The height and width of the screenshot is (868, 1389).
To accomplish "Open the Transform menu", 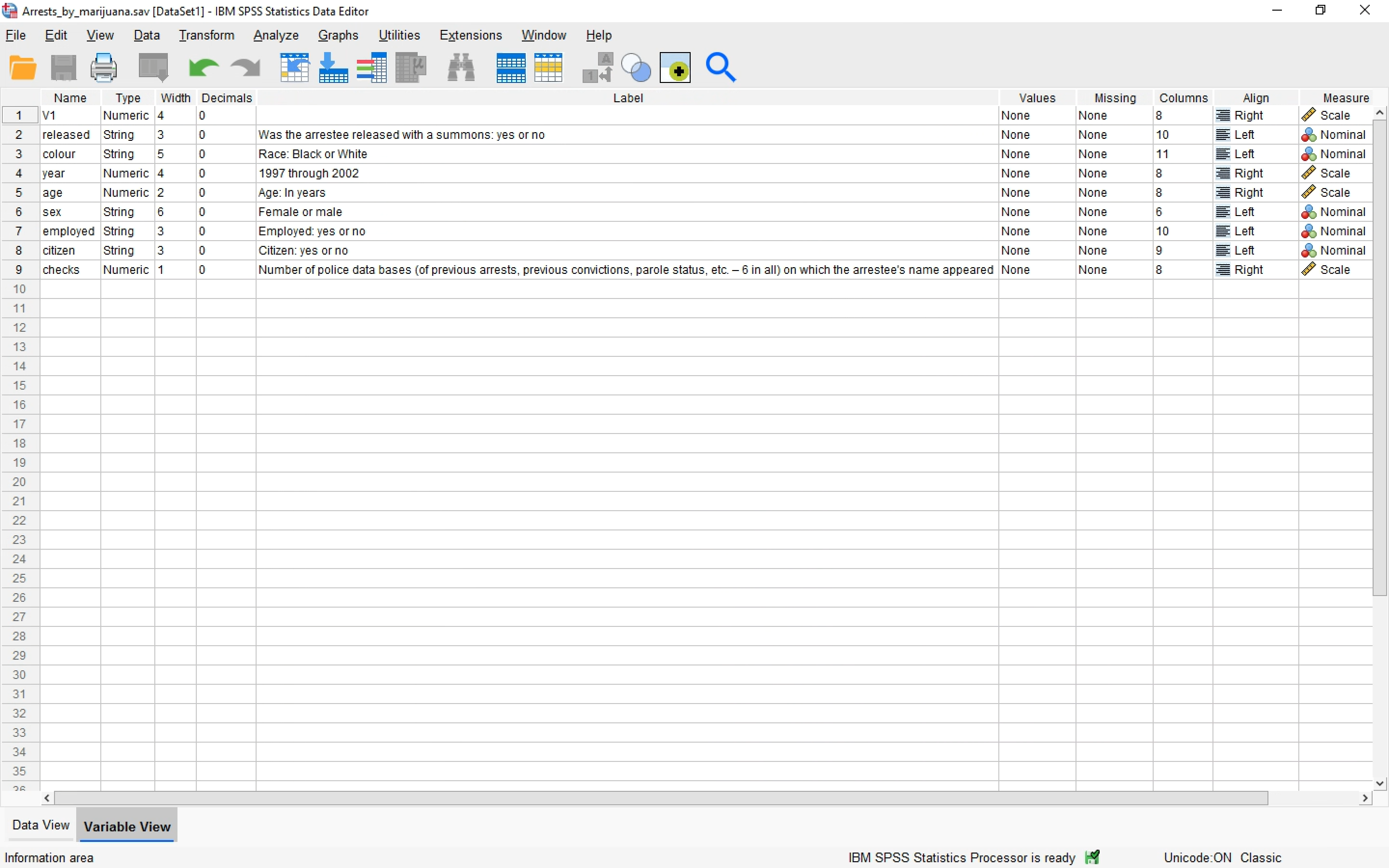I will point(206,36).
